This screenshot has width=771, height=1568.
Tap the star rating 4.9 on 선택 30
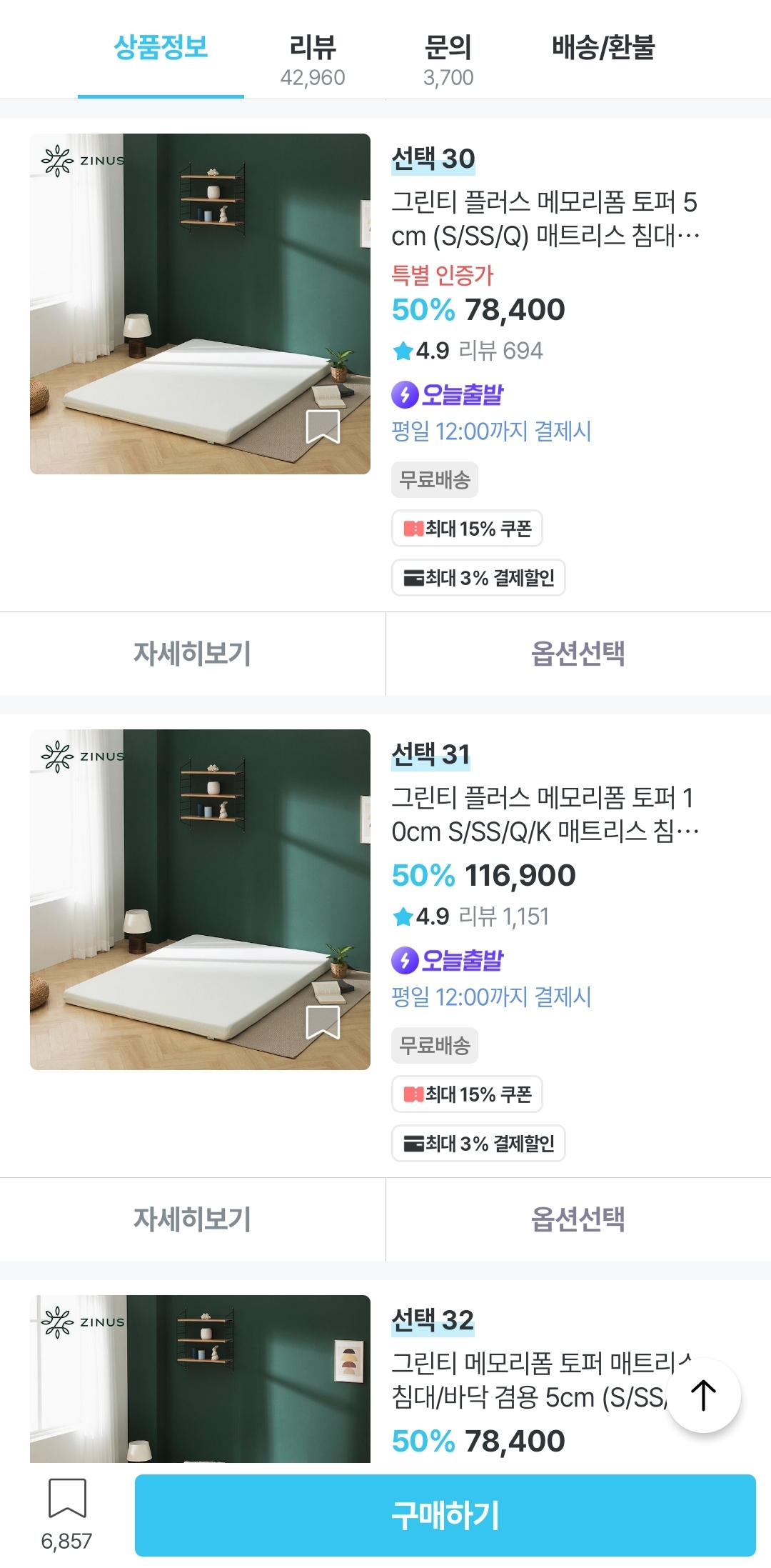420,351
